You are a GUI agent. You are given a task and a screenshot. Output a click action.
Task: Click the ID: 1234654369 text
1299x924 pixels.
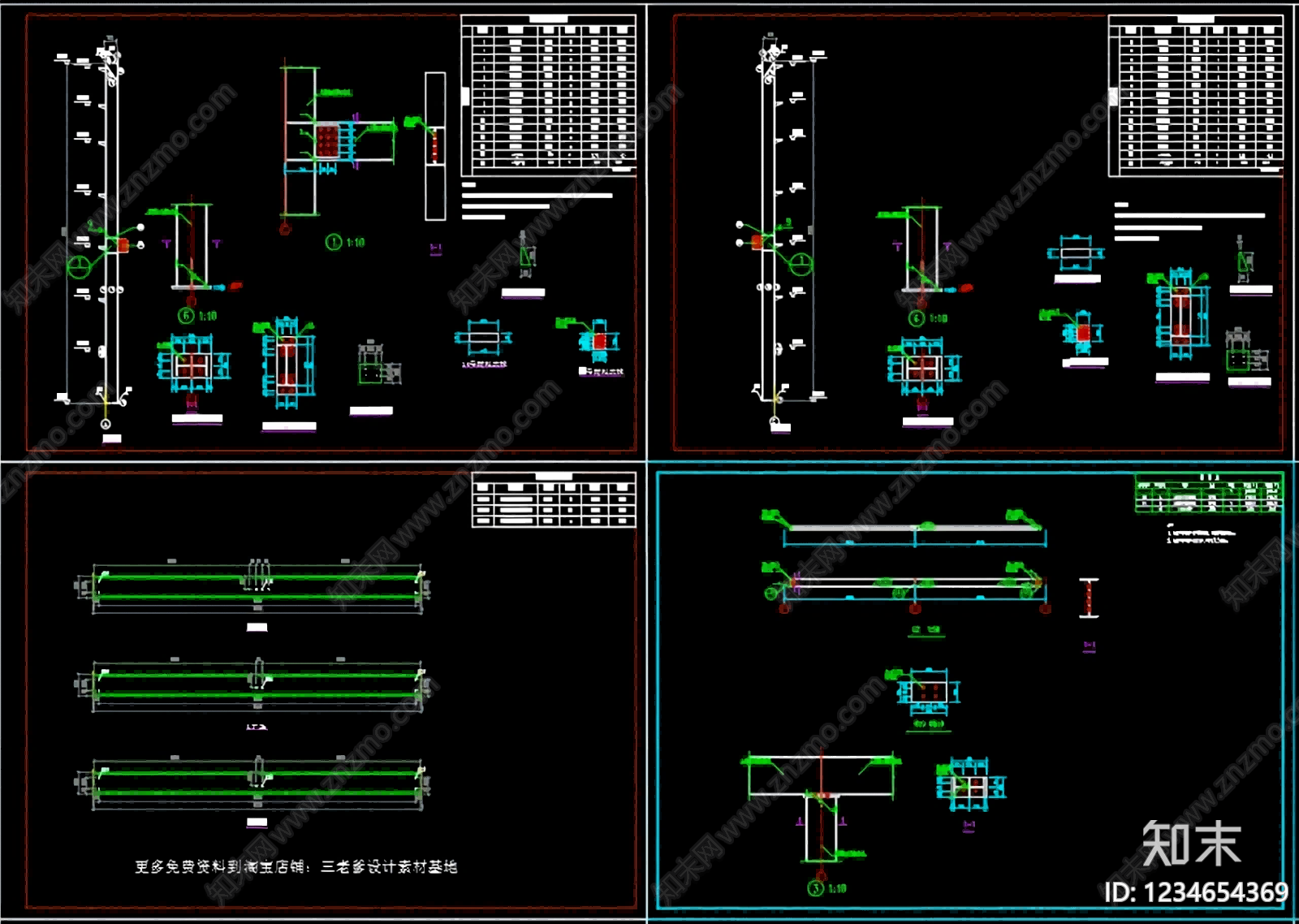point(1196,892)
